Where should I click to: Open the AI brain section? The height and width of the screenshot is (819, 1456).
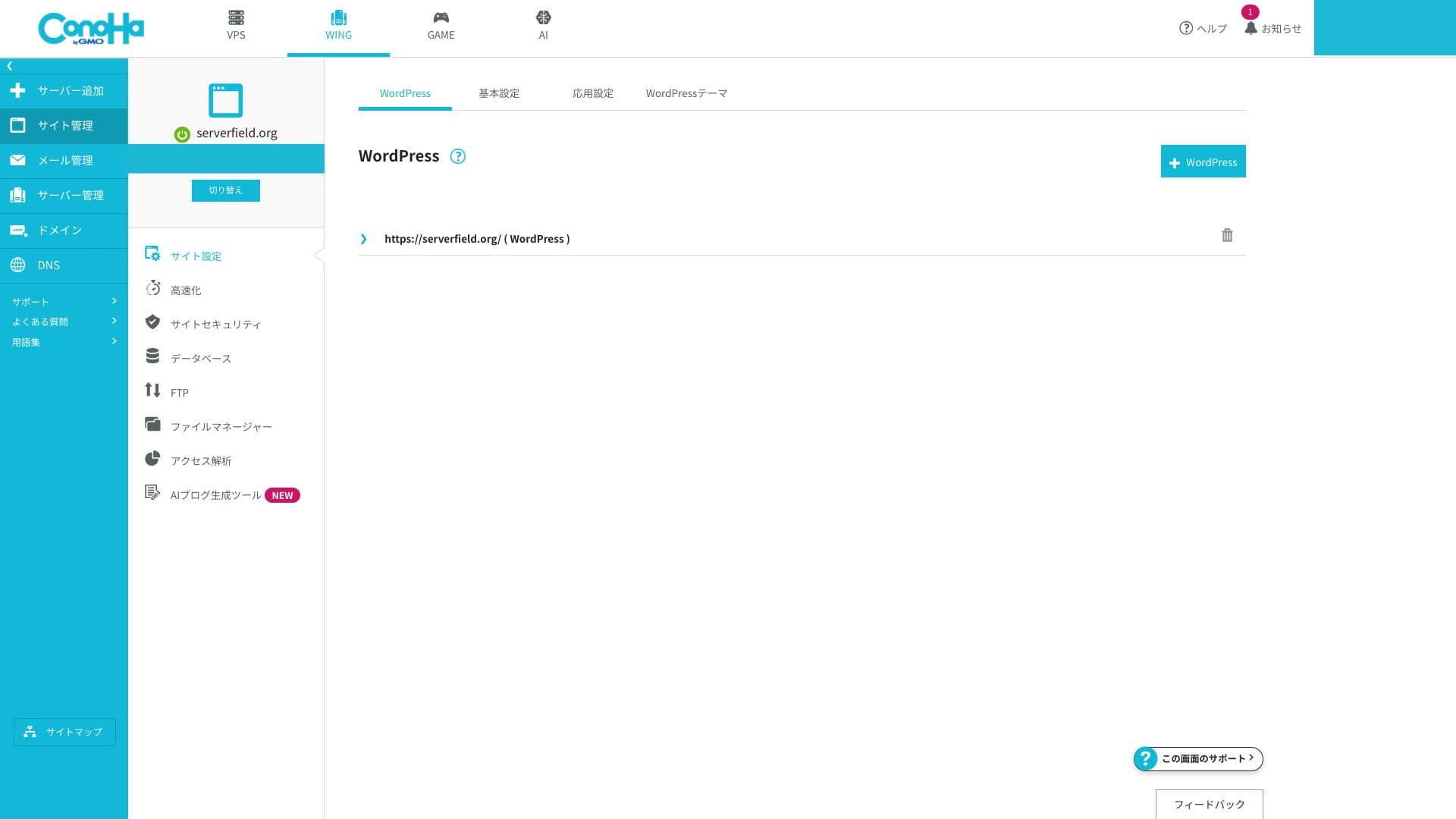click(543, 25)
